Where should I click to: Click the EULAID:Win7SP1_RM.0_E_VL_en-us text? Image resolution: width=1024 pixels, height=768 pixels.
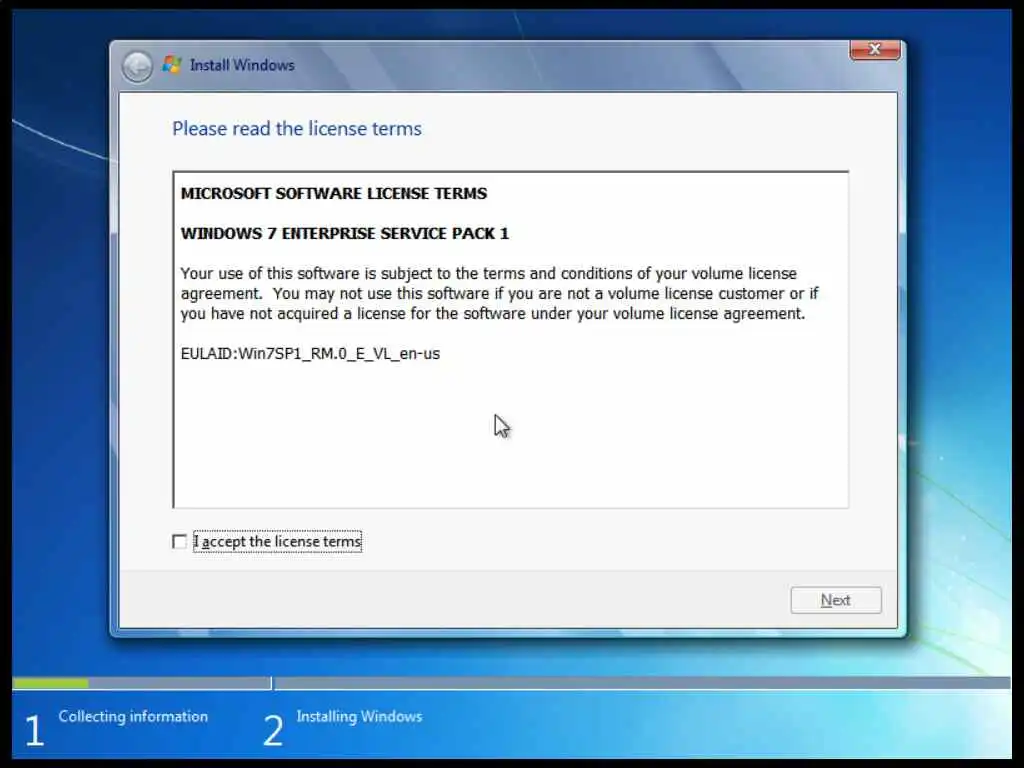[x=310, y=354]
